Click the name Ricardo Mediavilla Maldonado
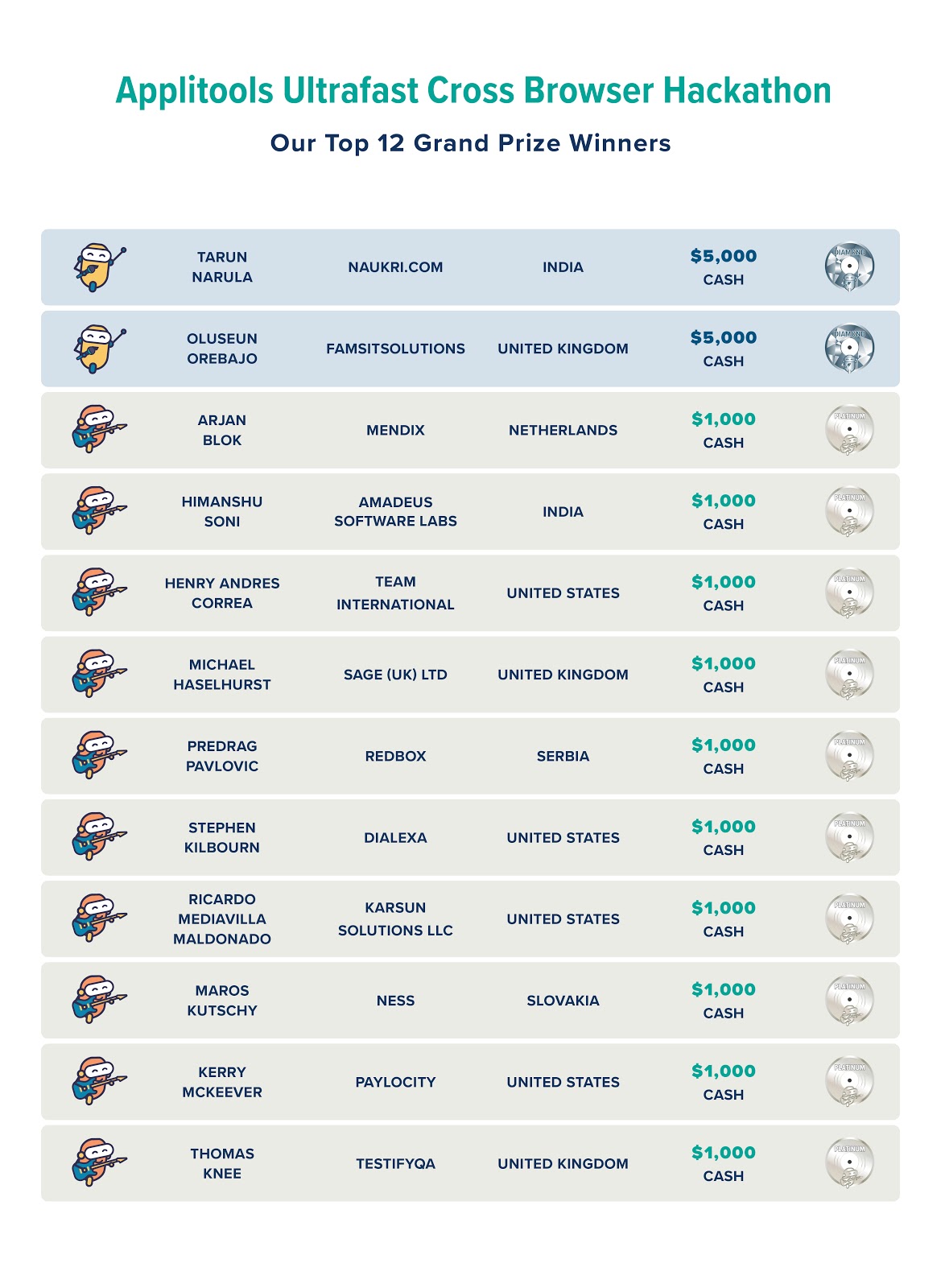The width and height of the screenshot is (941, 1288). coord(222,919)
